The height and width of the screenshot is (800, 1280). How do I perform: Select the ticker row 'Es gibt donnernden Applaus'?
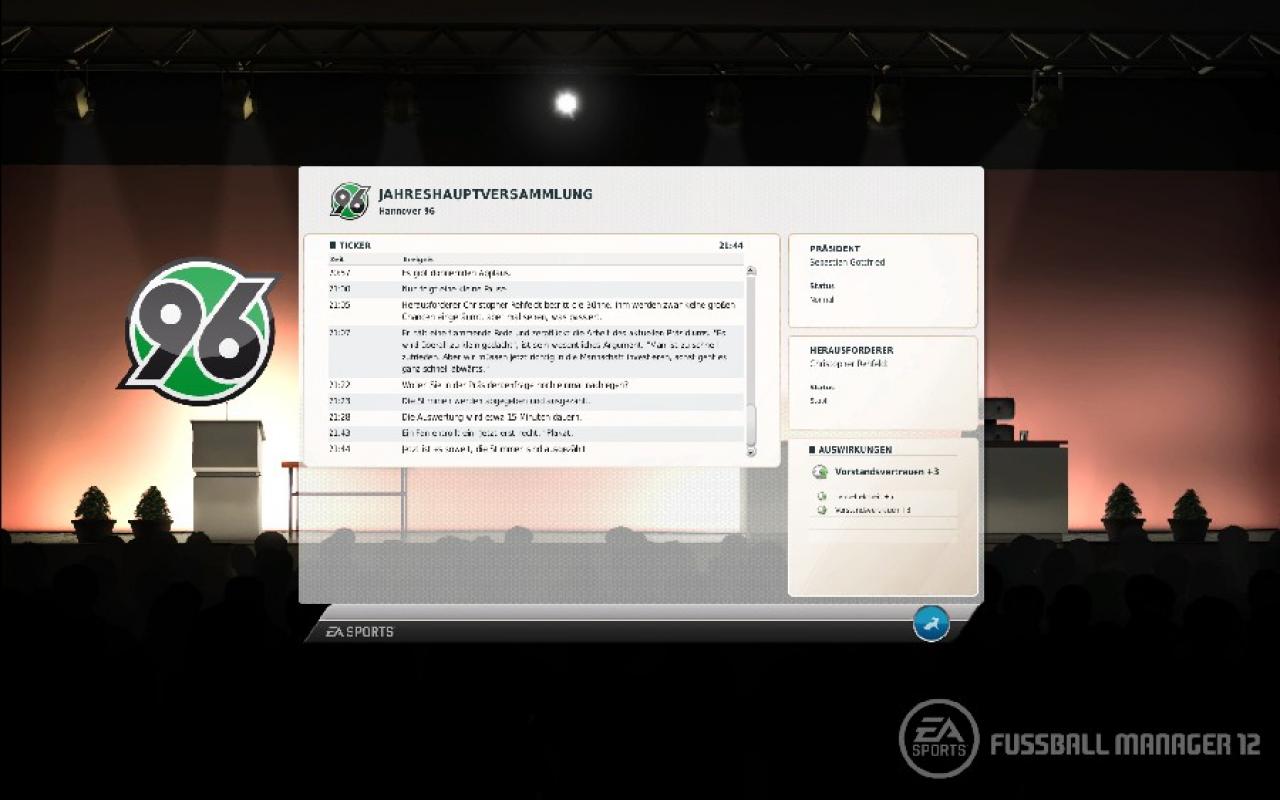(x=536, y=272)
